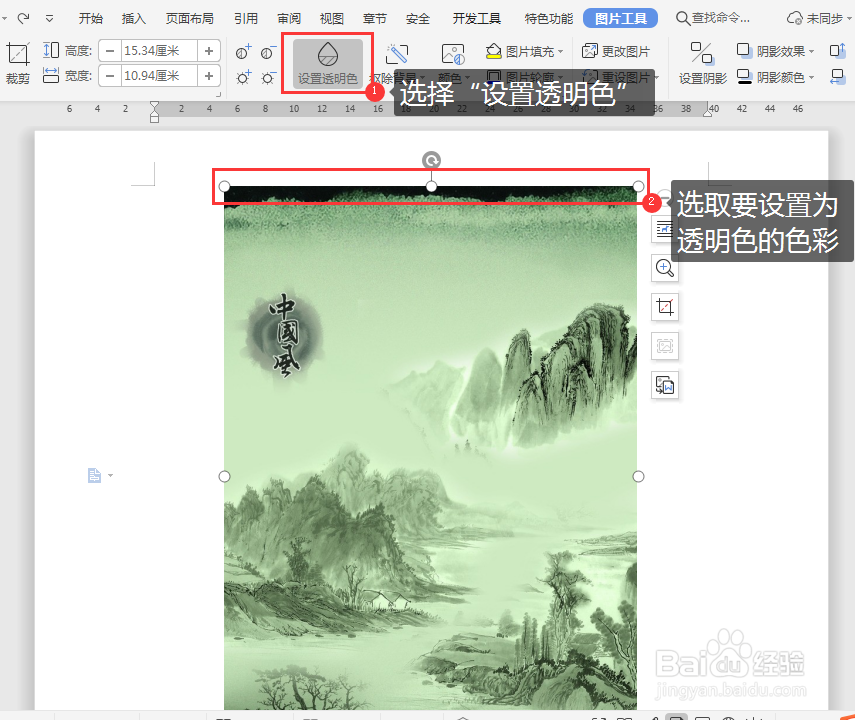Select the 图片工具 picture tools tab

[x=621, y=19]
